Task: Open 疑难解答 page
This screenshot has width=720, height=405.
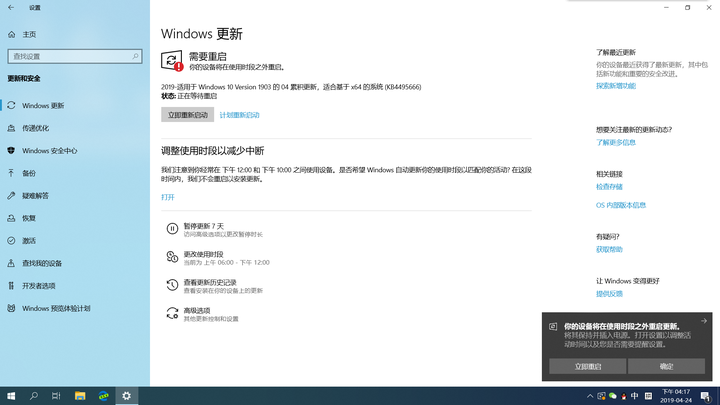Action: (x=75, y=196)
